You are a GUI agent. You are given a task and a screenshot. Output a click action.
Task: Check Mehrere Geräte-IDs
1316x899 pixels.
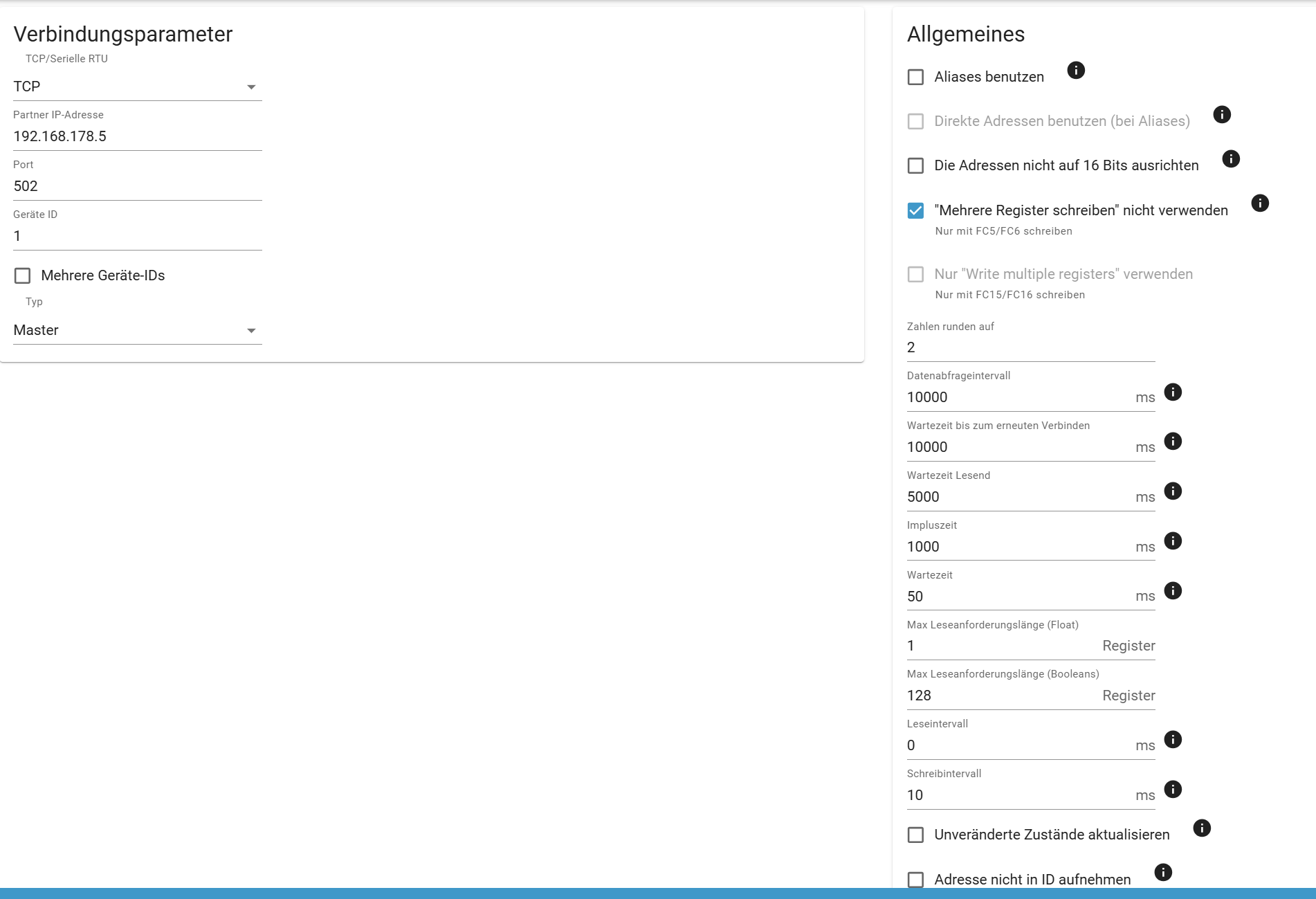point(23,275)
